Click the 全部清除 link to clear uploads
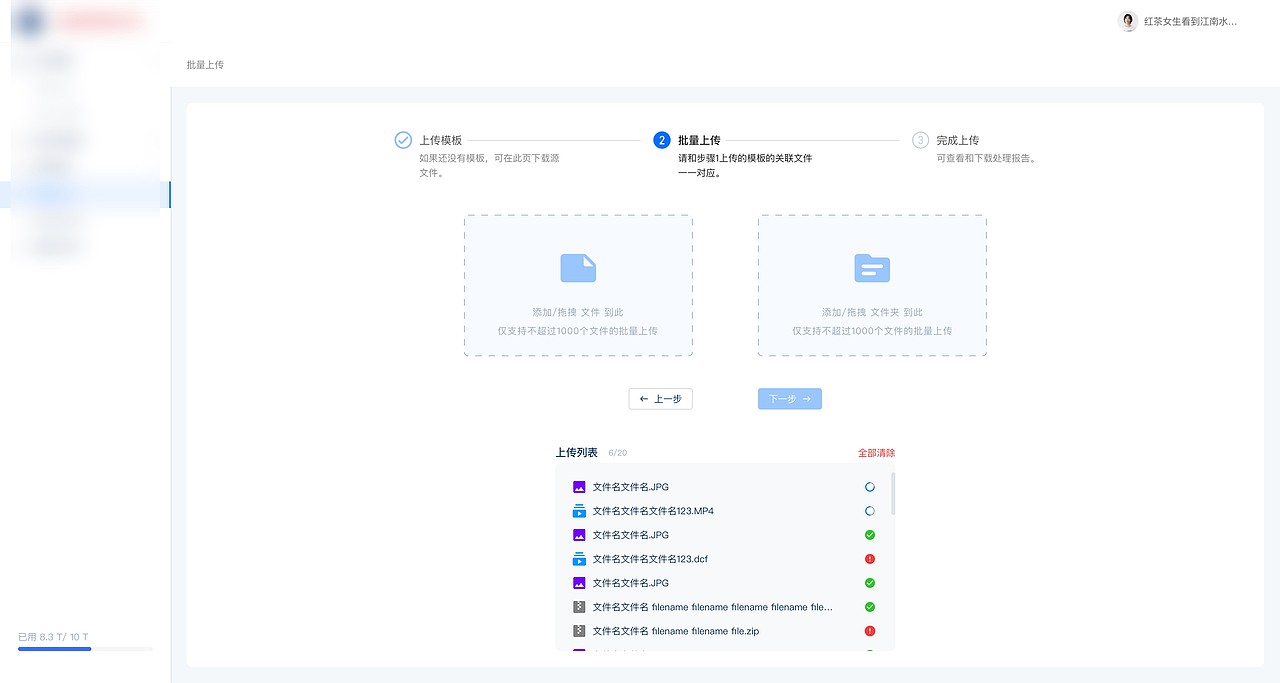 tap(875, 452)
